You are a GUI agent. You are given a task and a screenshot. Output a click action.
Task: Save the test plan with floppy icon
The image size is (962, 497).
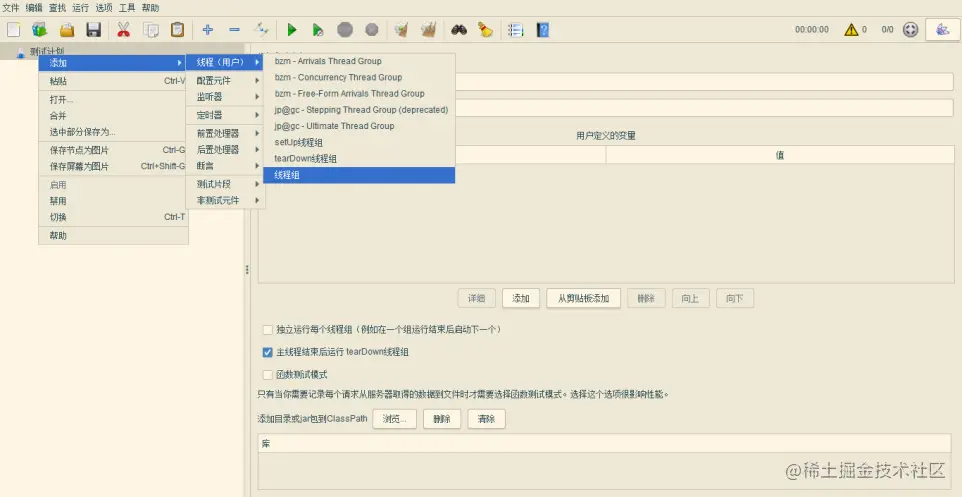[x=93, y=29]
